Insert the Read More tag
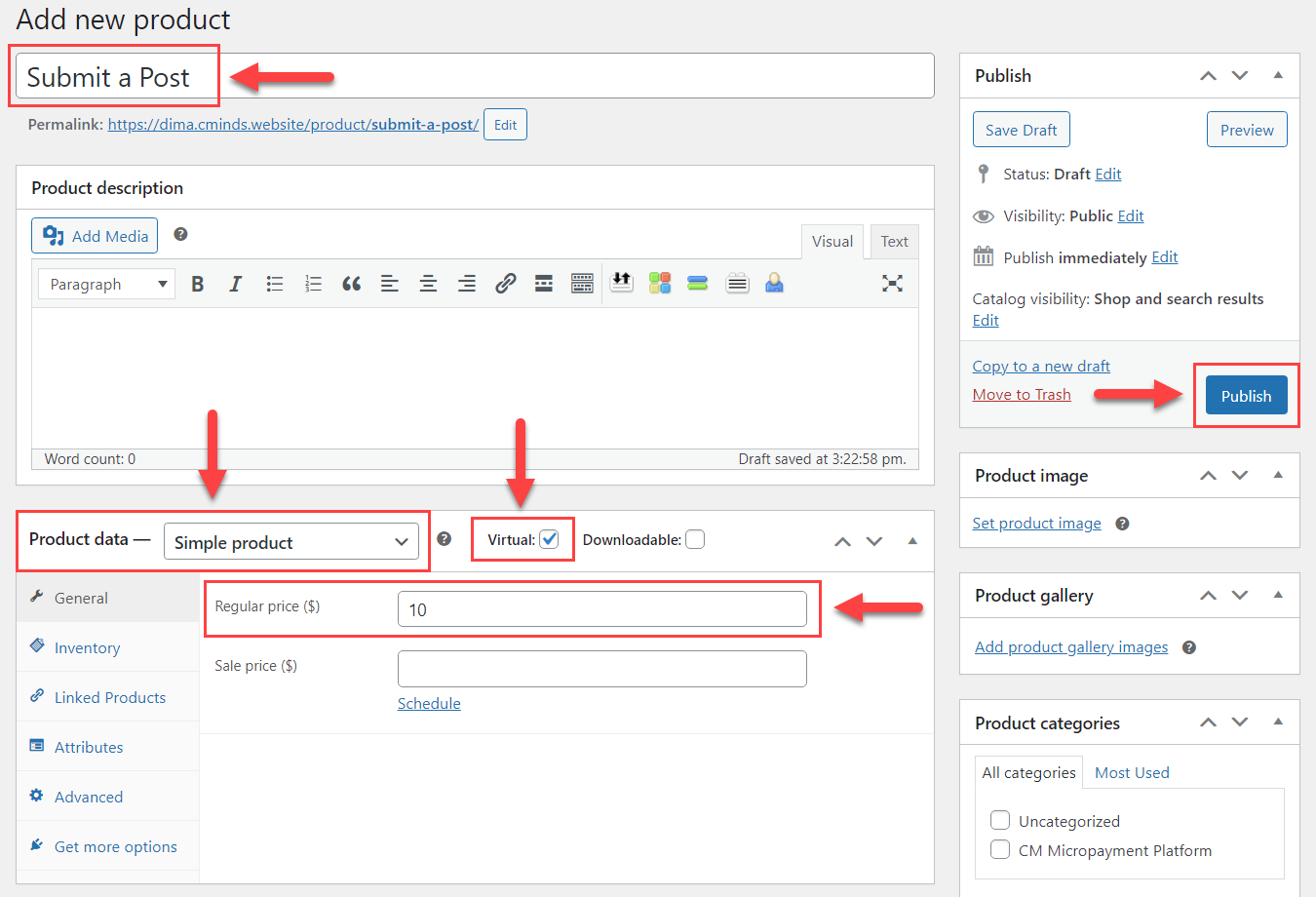Image resolution: width=1316 pixels, height=897 pixels. click(x=544, y=284)
